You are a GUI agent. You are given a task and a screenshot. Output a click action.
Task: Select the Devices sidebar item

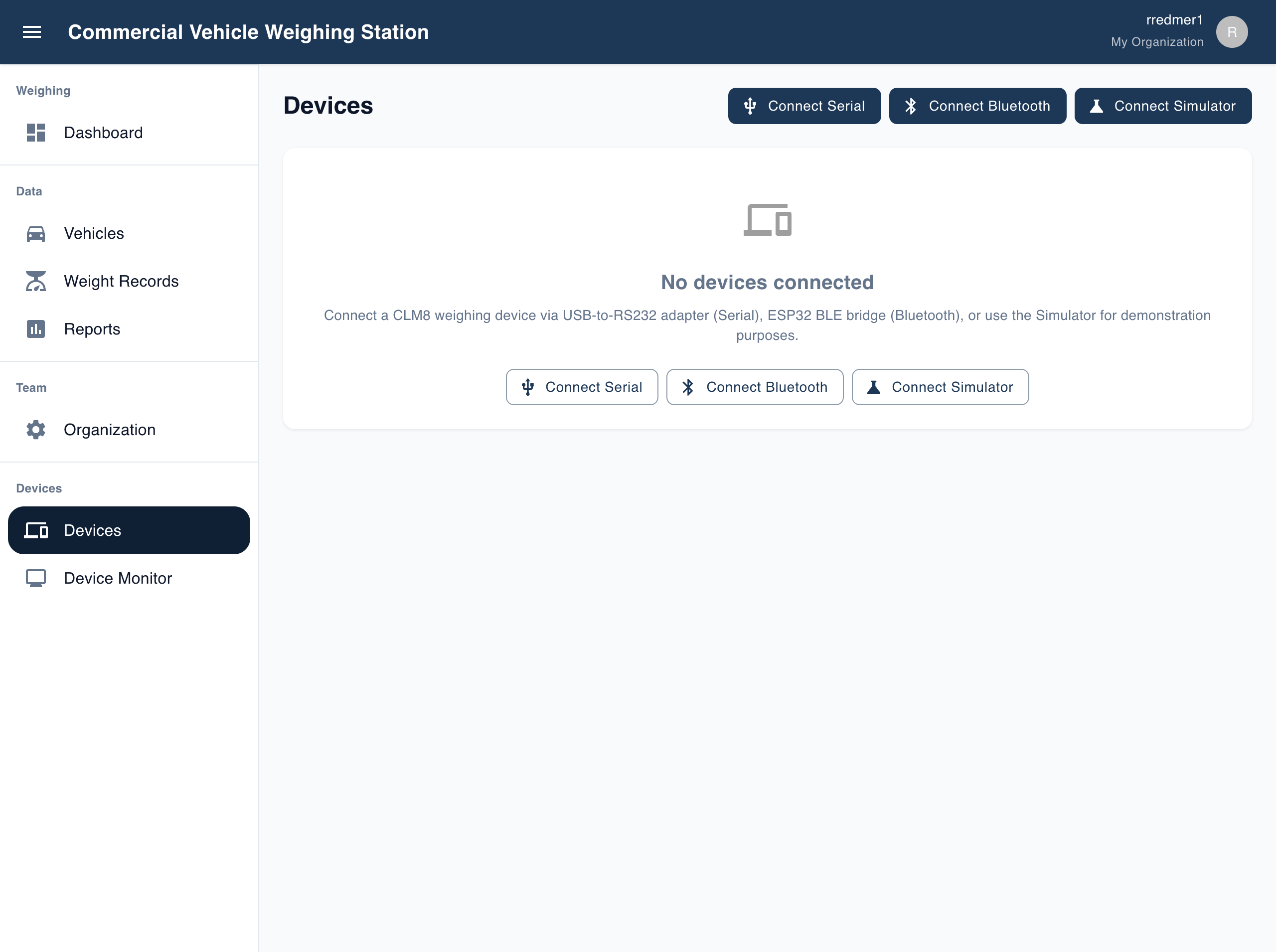pos(129,530)
